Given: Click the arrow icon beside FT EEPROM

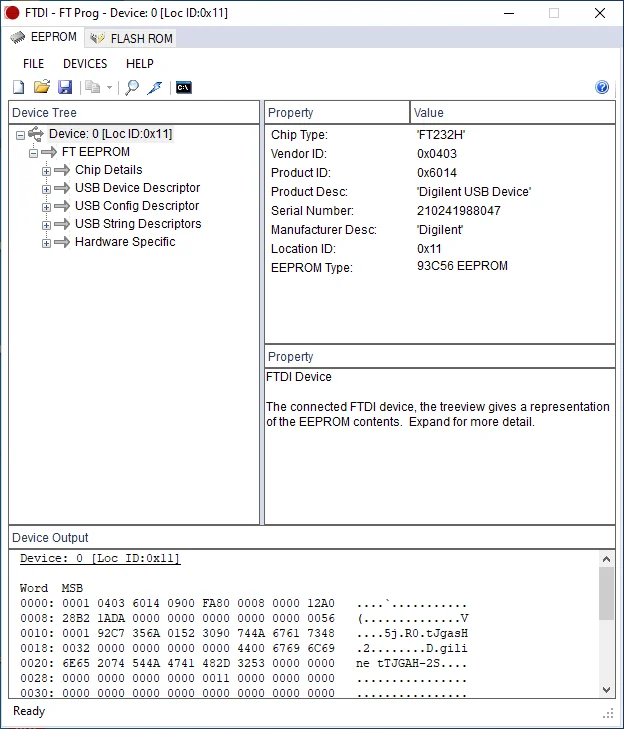Looking at the screenshot, I should point(49,152).
